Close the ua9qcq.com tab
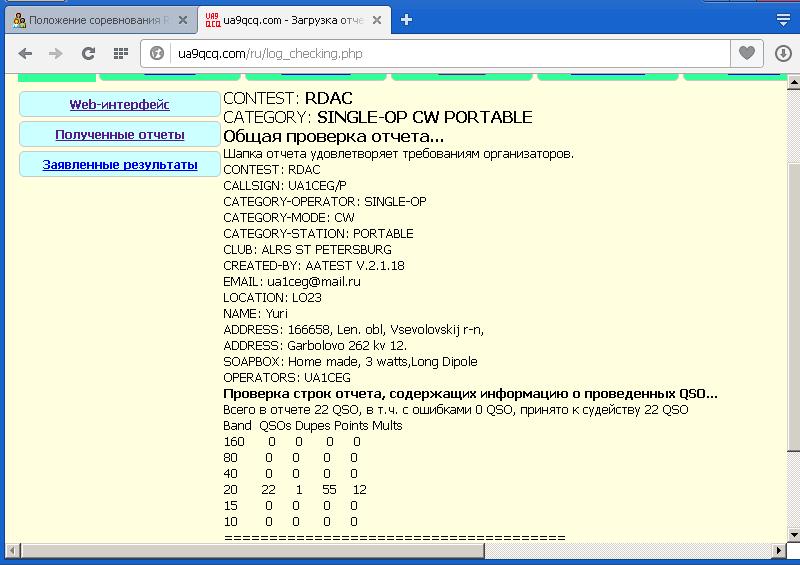The image size is (800, 565). tap(377, 20)
